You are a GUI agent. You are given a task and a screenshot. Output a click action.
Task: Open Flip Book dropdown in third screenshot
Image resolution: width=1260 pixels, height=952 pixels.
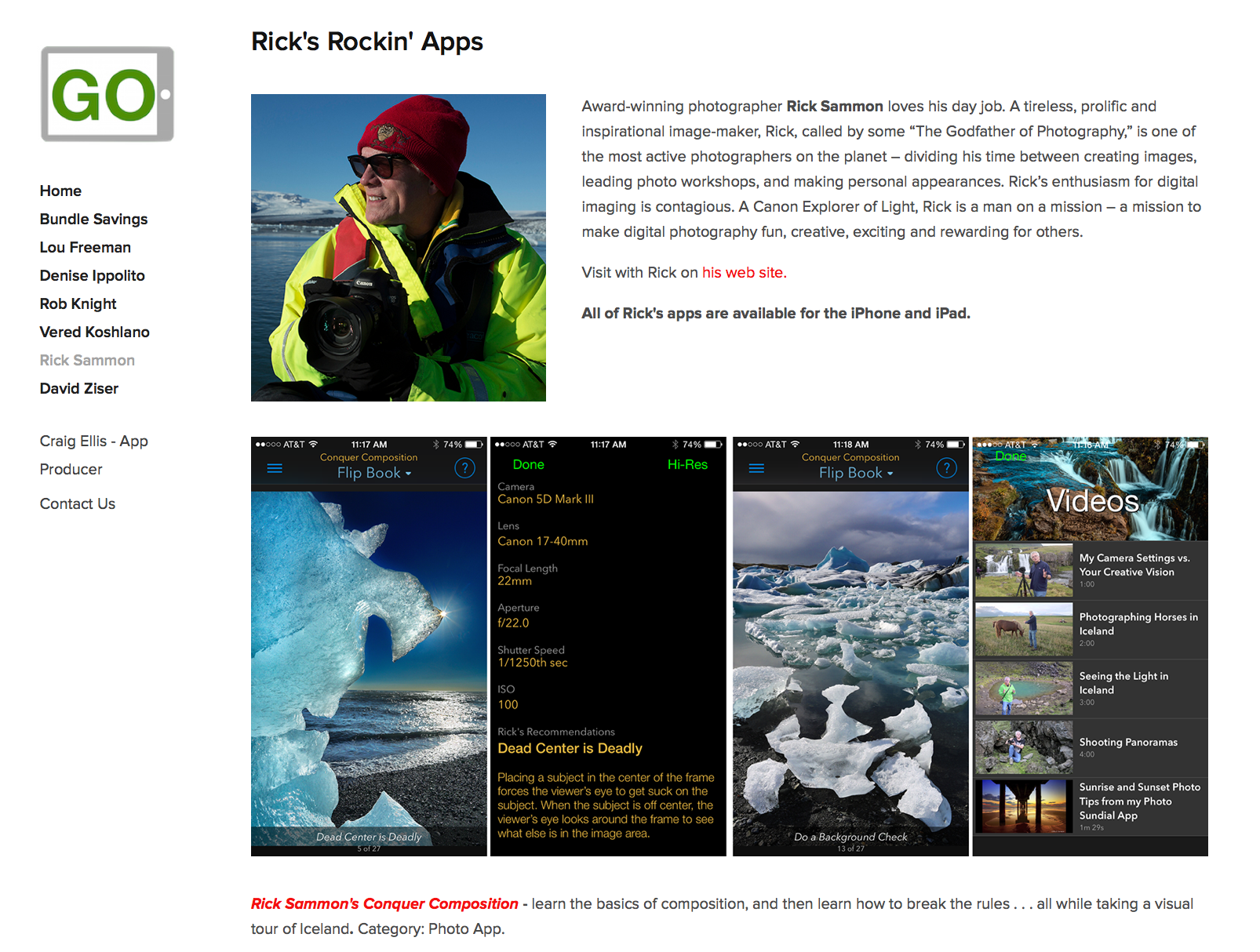tap(856, 473)
